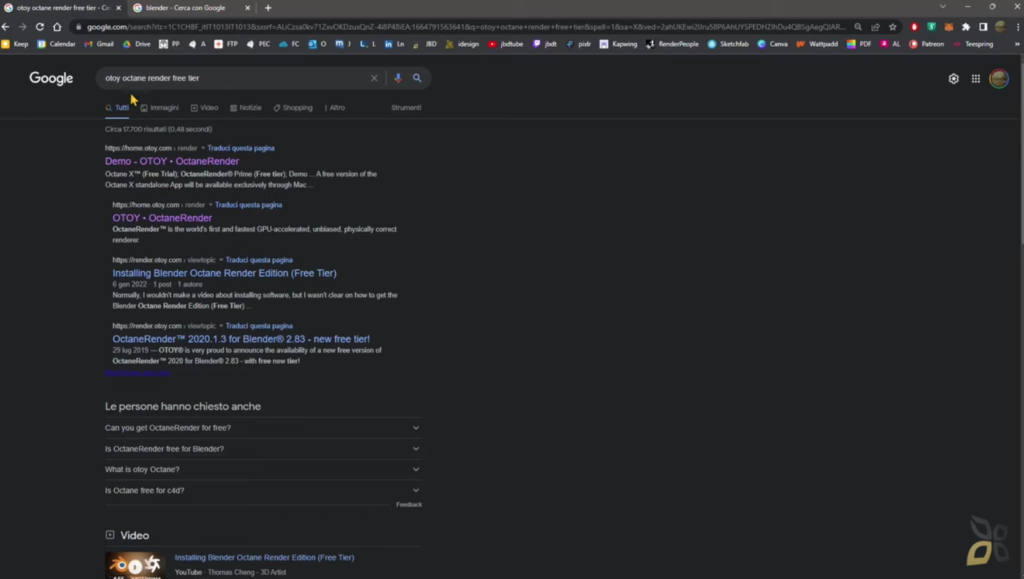Open the jbdtube YouTube bookmark
1024x579 pixels.
click(505, 44)
